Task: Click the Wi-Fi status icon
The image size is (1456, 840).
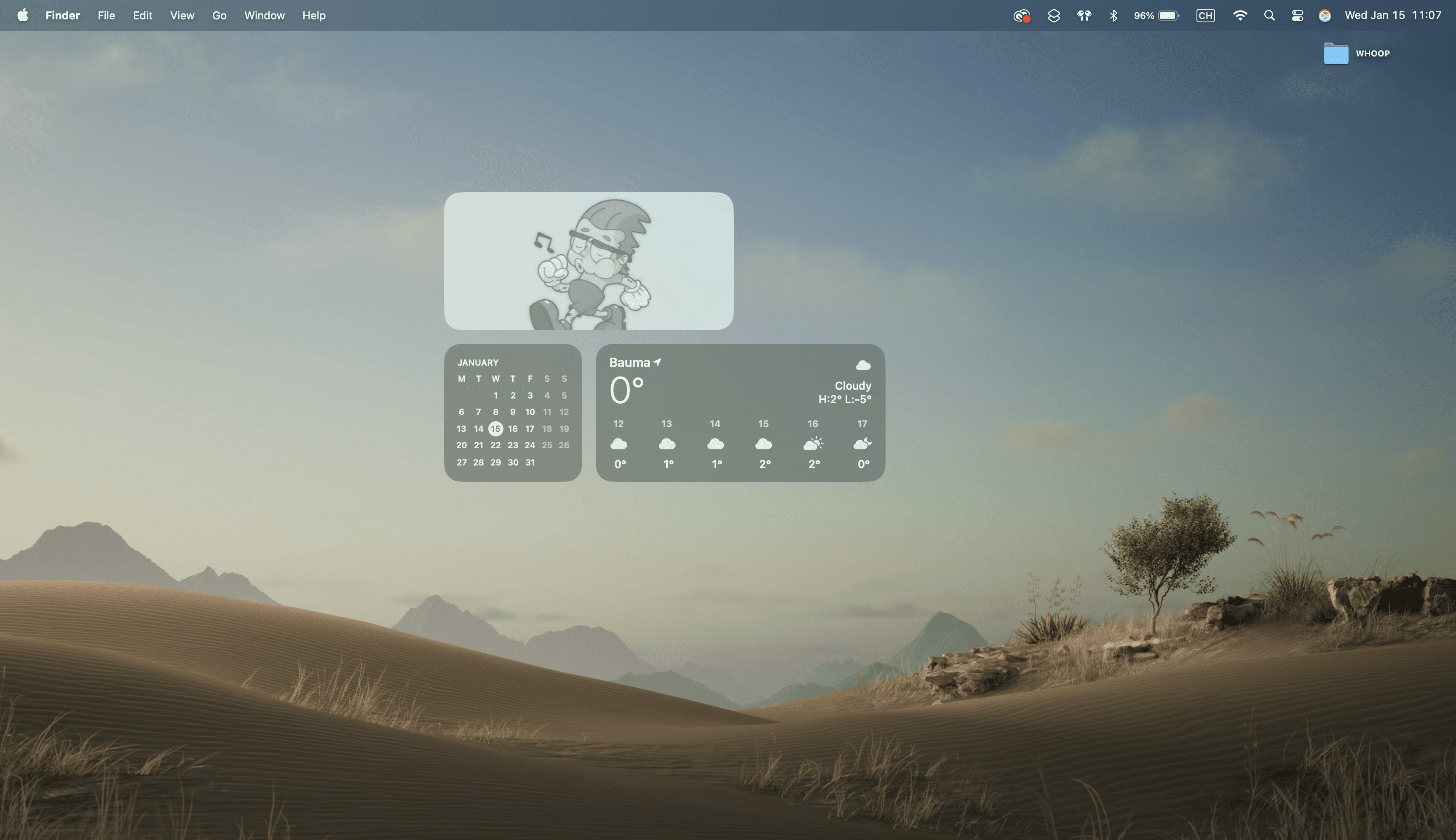Action: 1241,15
